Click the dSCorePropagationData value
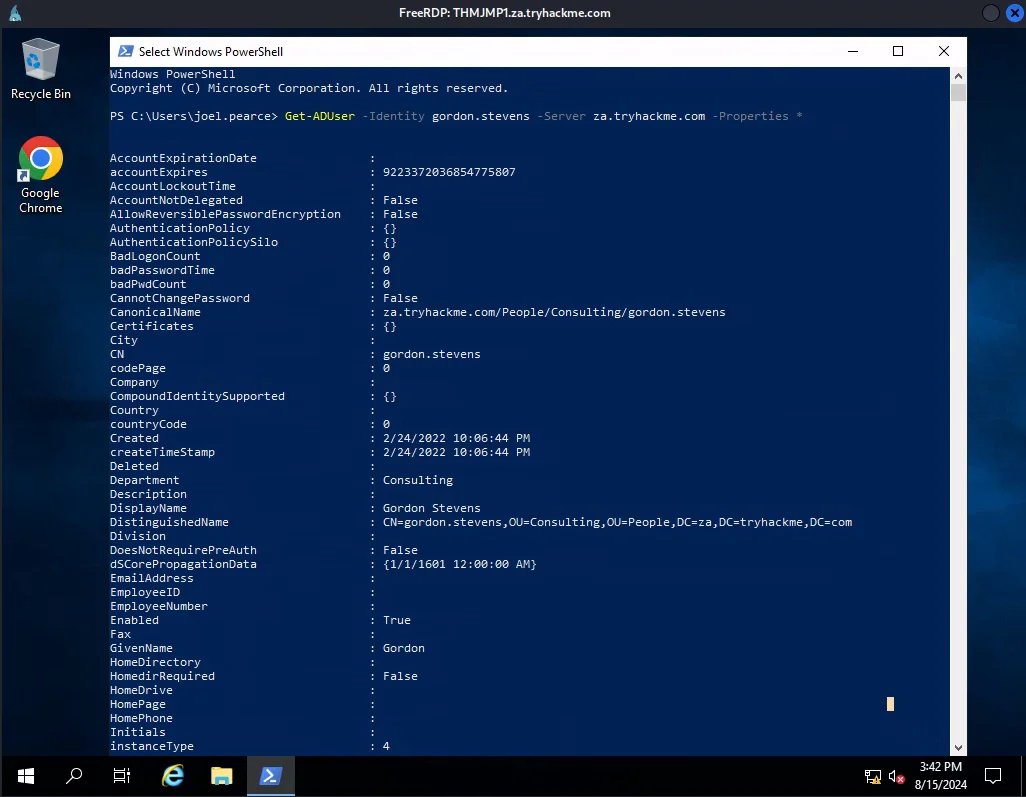Image resolution: width=1026 pixels, height=797 pixels. (x=459, y=564)
